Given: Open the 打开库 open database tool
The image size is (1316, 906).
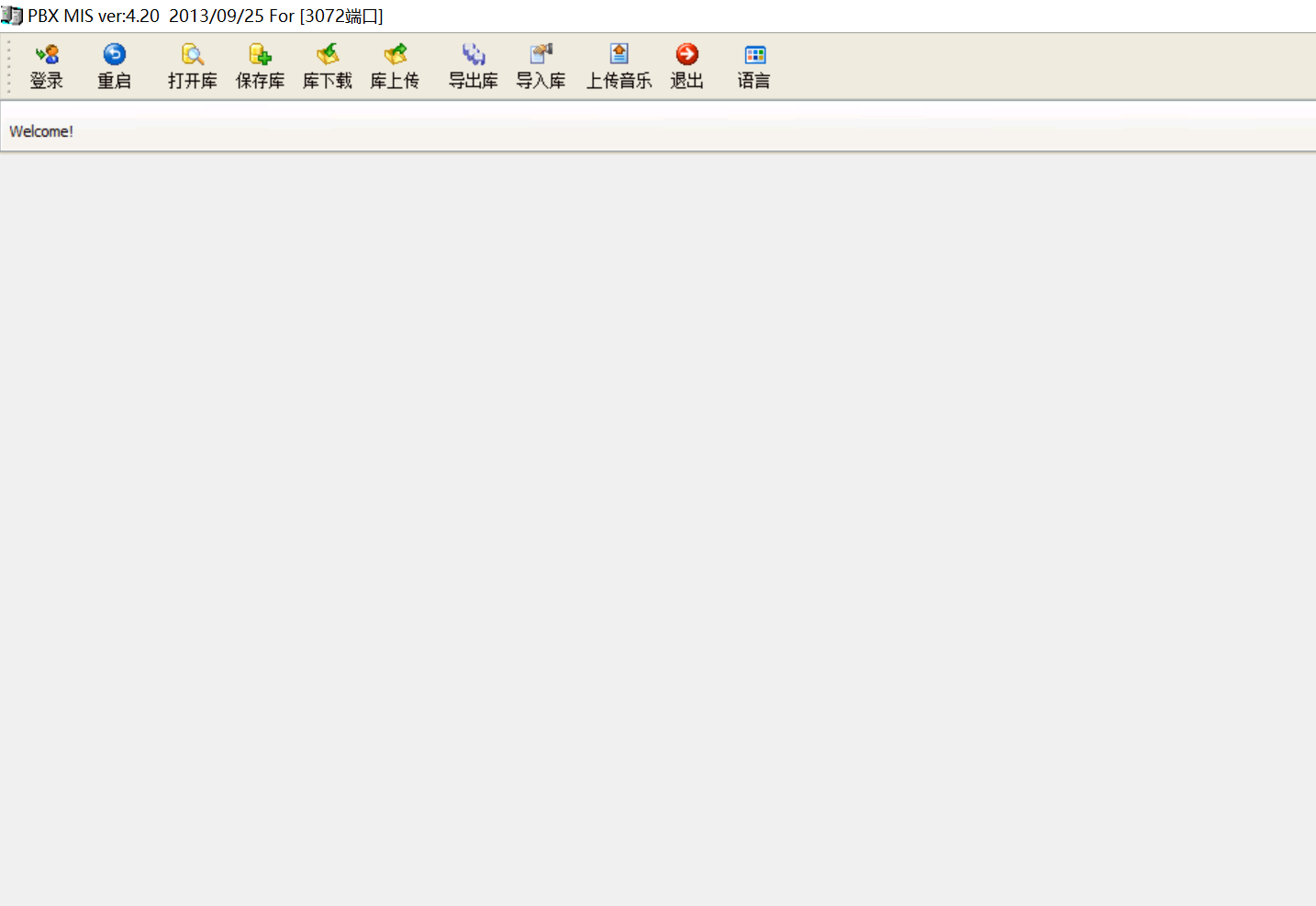Looking at the screenshot, I should tap(193, 67).
